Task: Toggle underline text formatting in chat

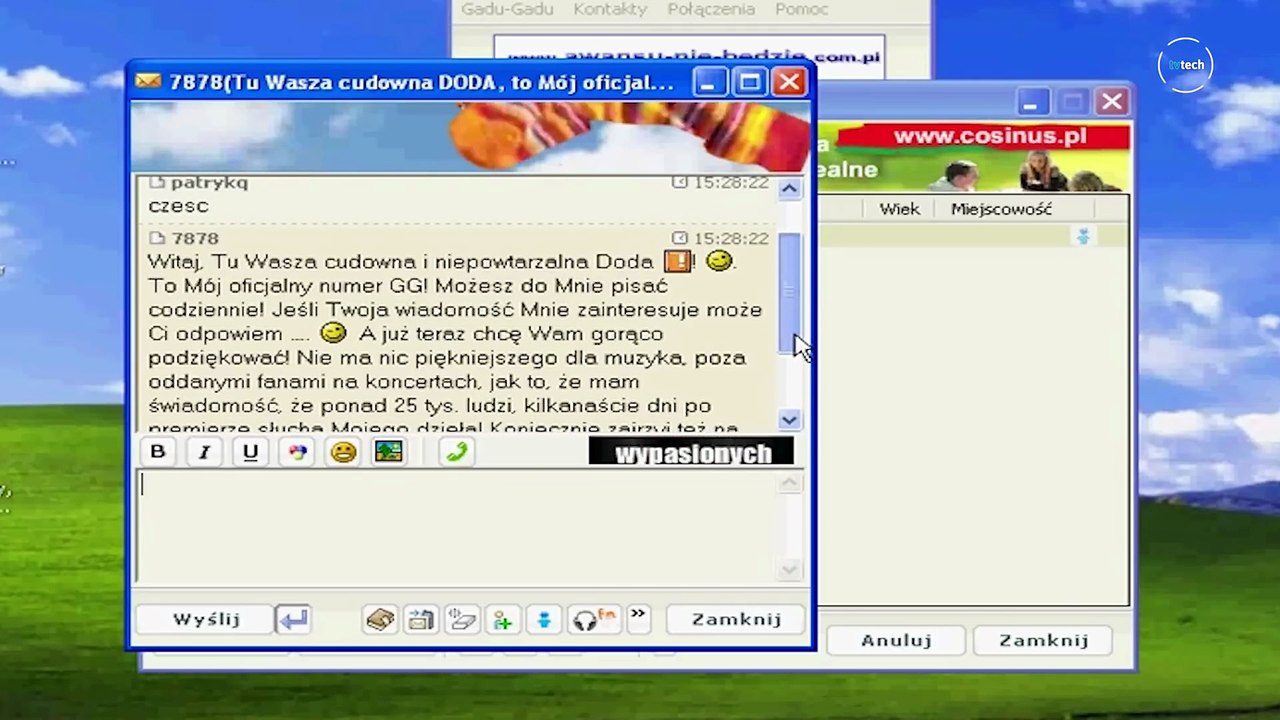Action: pos(250,452)
